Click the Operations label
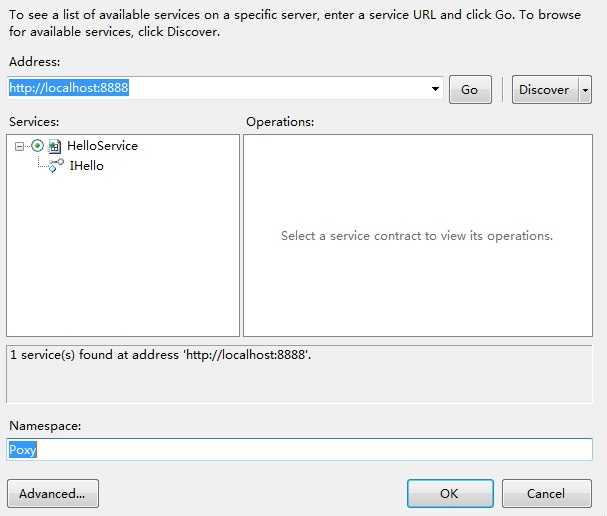The width and height of the screenshot is (607, 516). [280, 122]
